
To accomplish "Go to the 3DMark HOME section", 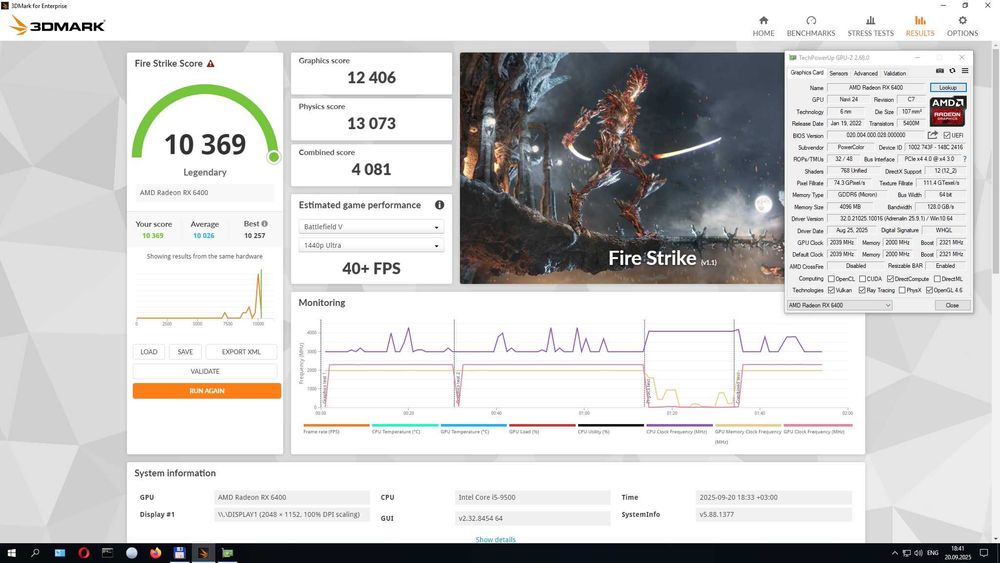I will pyautogui.click(x=763, y=26).
